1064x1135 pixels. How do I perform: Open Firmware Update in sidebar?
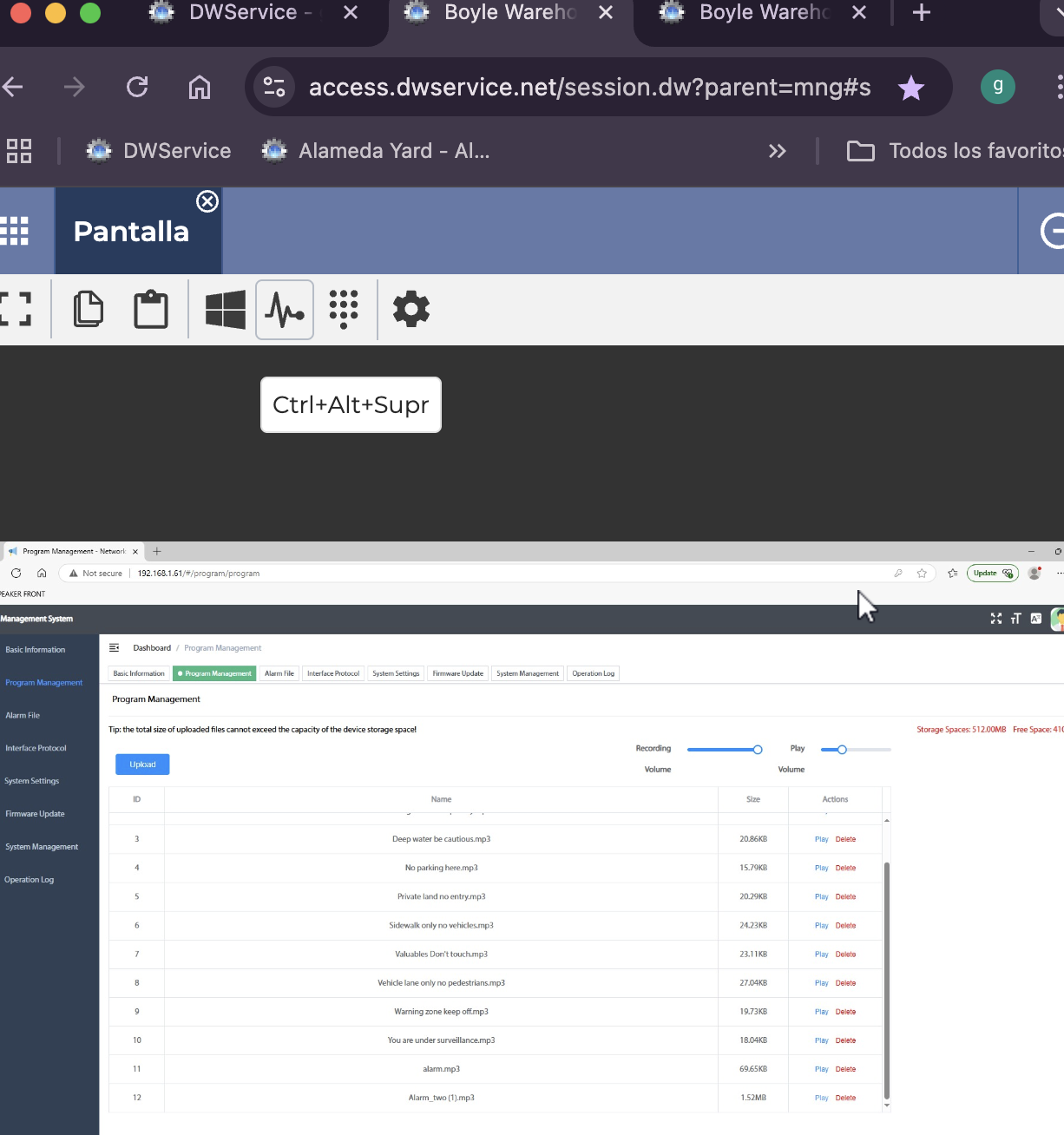35,814
